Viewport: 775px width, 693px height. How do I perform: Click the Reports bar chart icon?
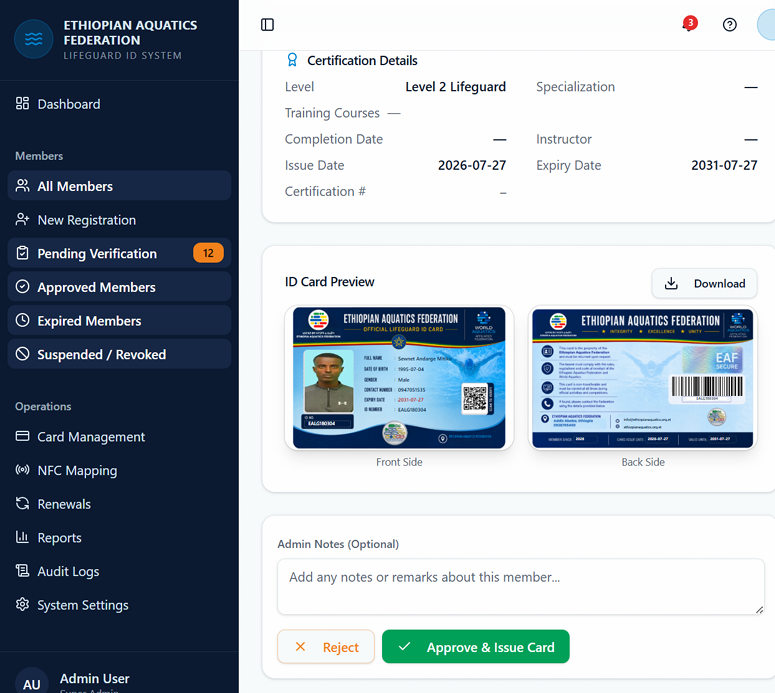click(x=22, y=537)
